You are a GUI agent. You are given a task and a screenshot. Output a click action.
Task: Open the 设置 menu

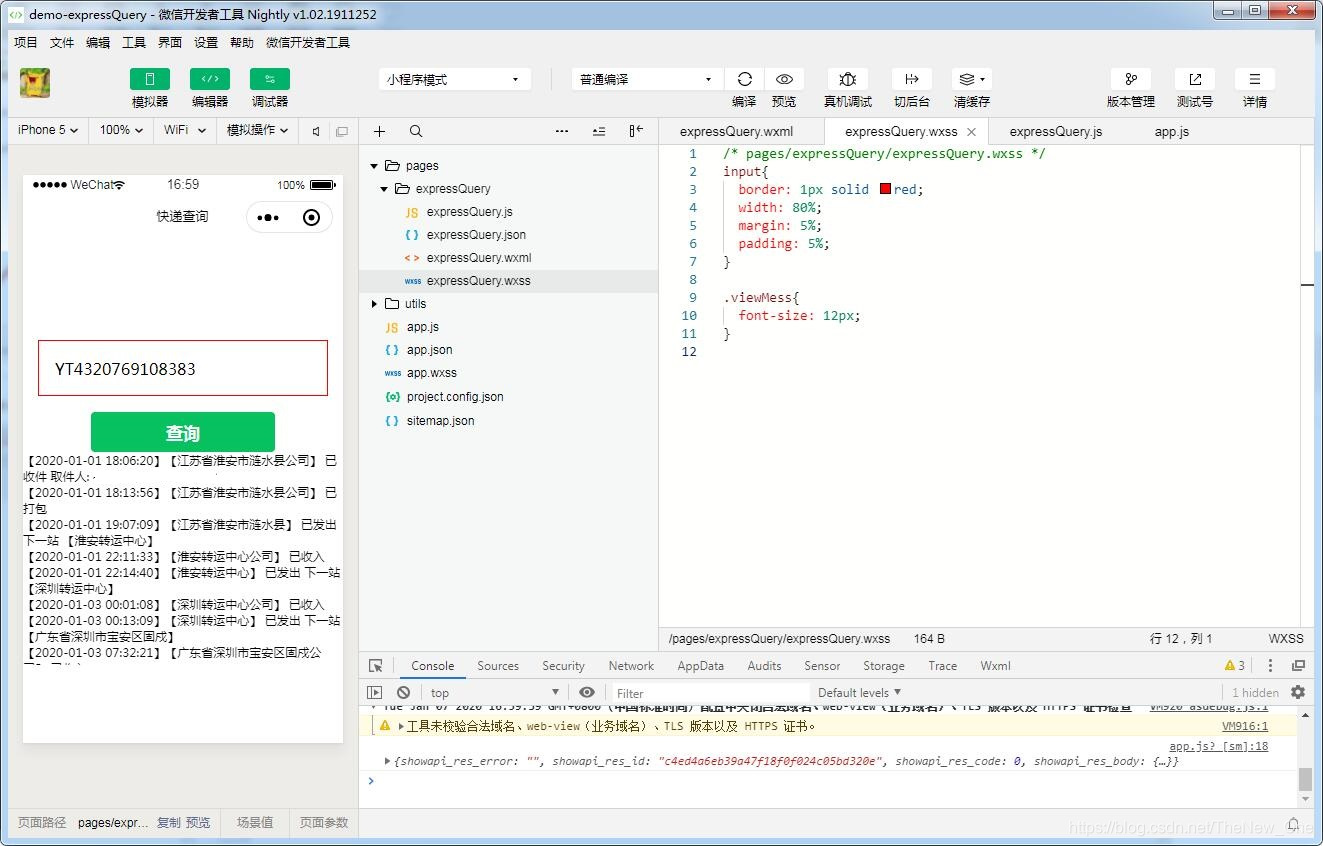[206, 42]
